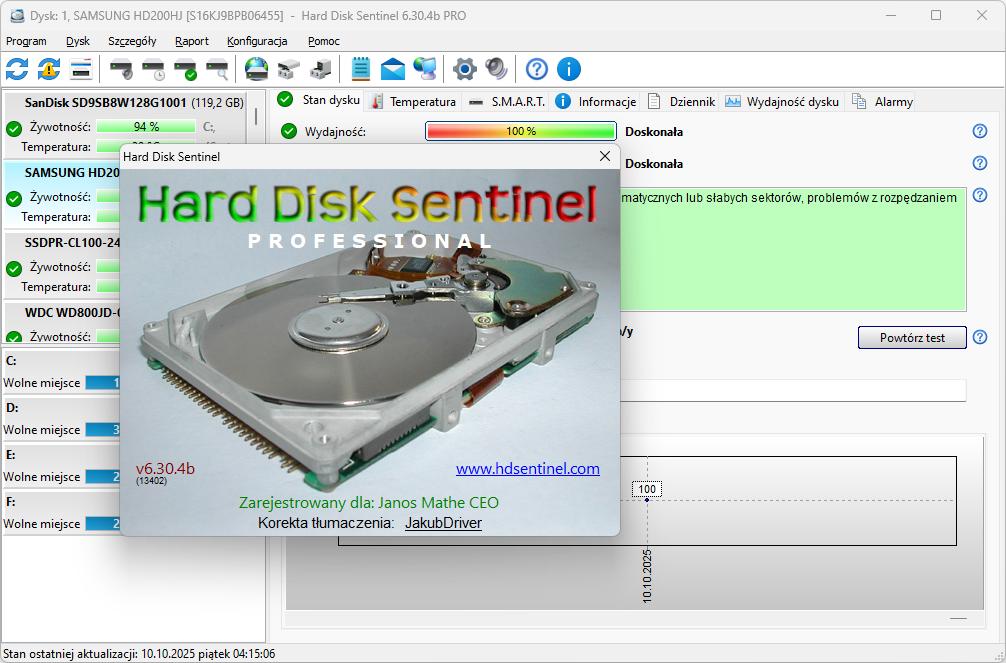The width and height of the screenshot is (1006, 663).
Task: Open the Program menu
Action: pos(26,41)
